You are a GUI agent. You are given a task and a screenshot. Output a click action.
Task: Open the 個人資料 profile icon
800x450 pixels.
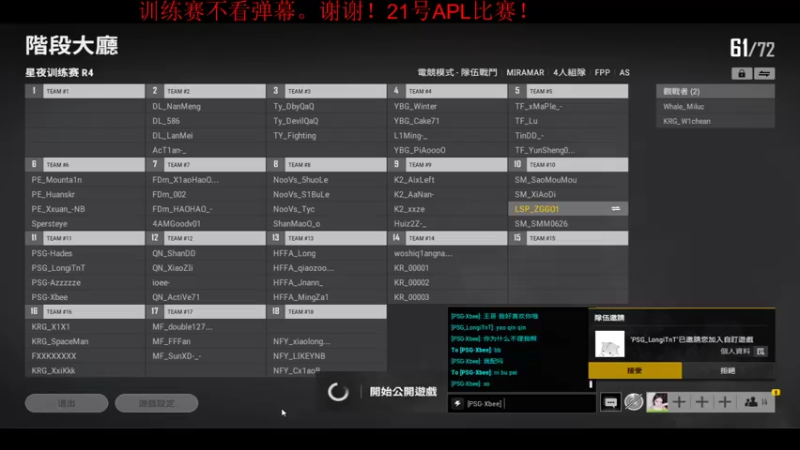760,351
